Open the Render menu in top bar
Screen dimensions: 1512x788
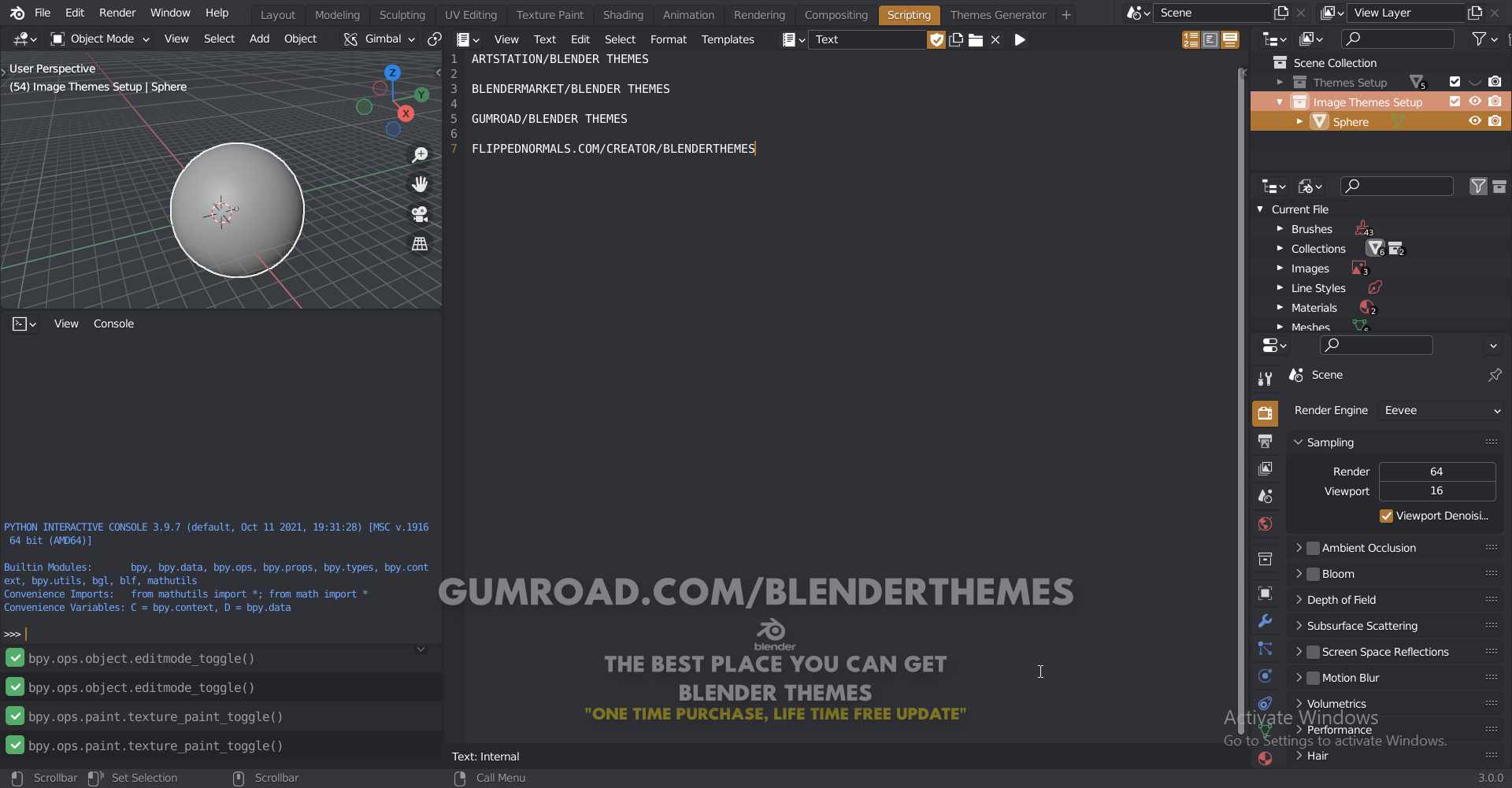(x=117, y=13)
